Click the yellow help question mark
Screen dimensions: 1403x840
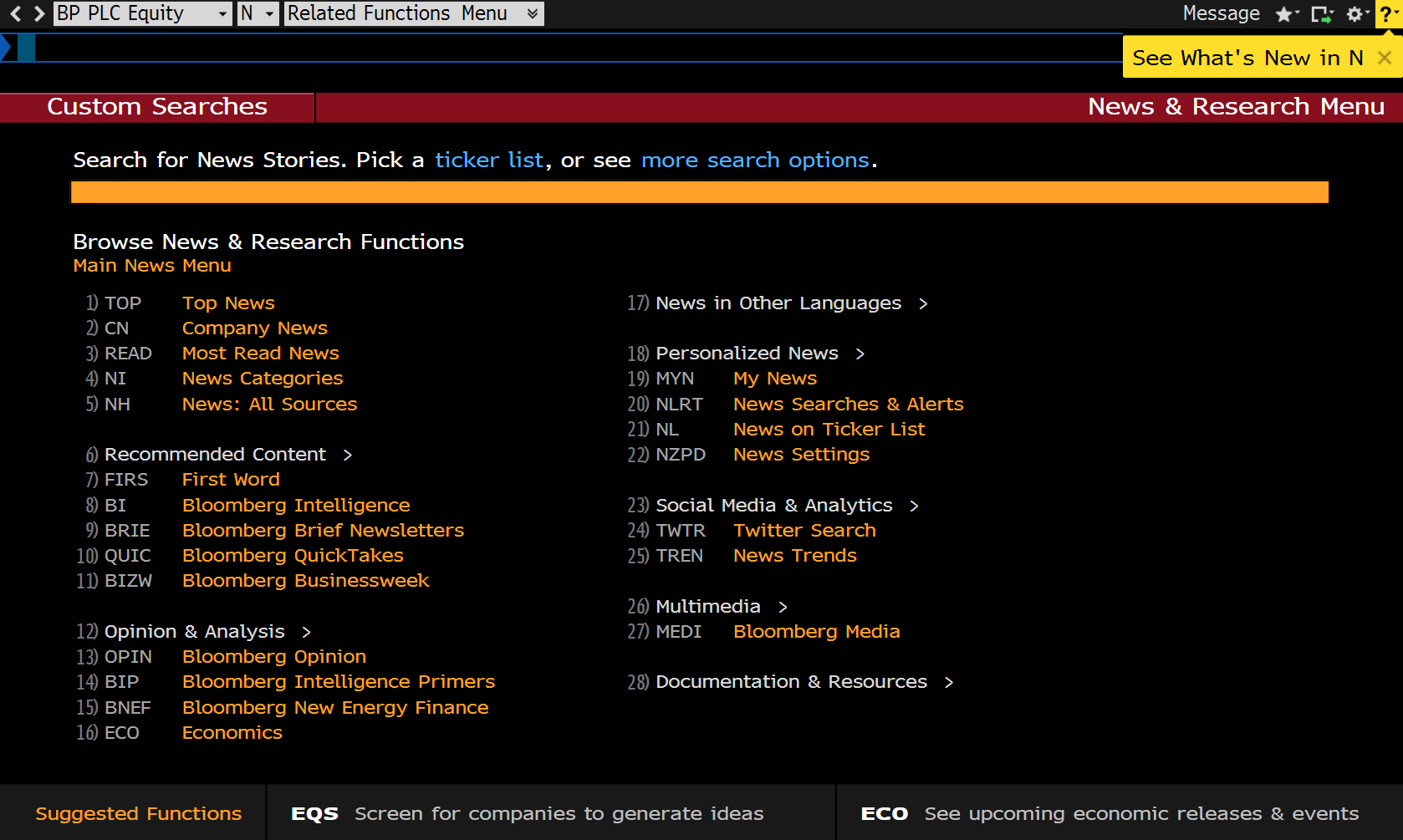1387,14
